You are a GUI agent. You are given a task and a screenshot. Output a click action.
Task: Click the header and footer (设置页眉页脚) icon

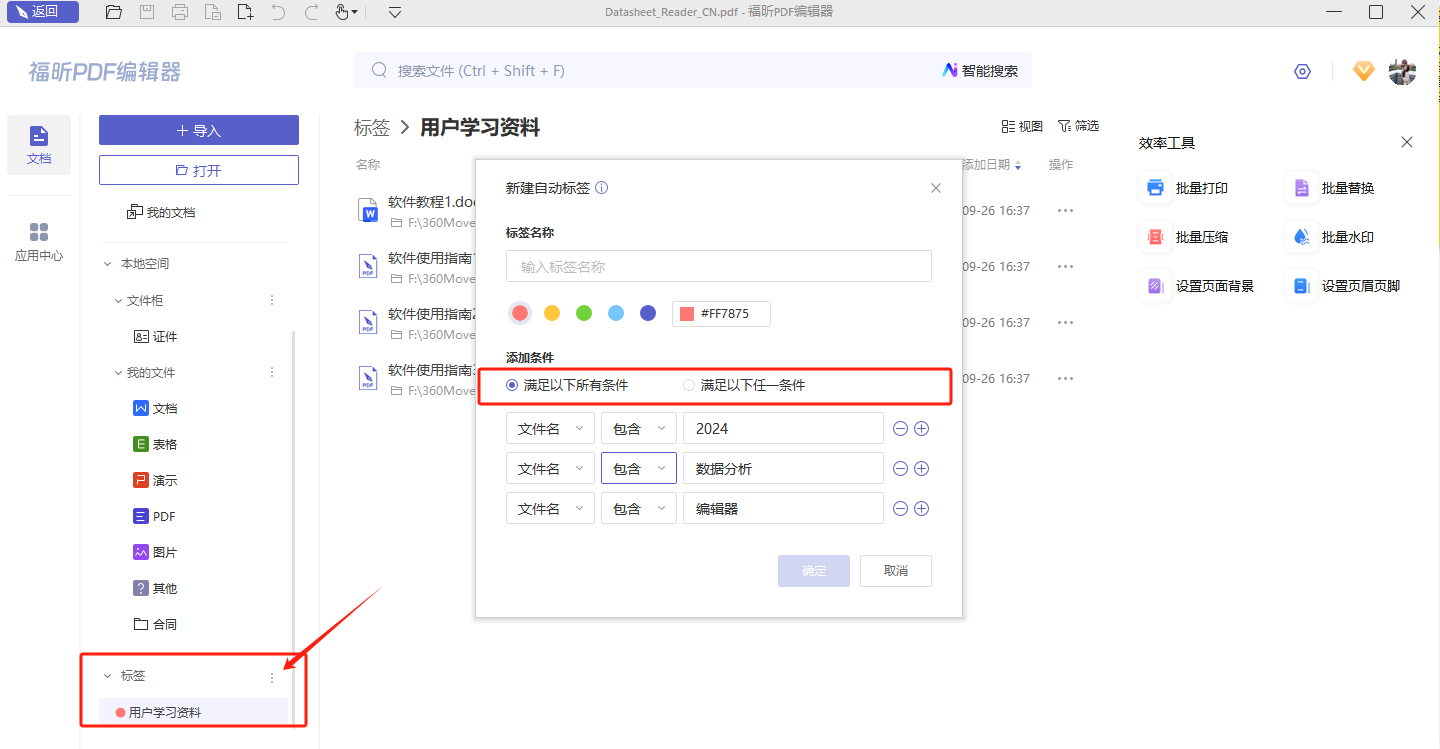[x=1301, y=286]
